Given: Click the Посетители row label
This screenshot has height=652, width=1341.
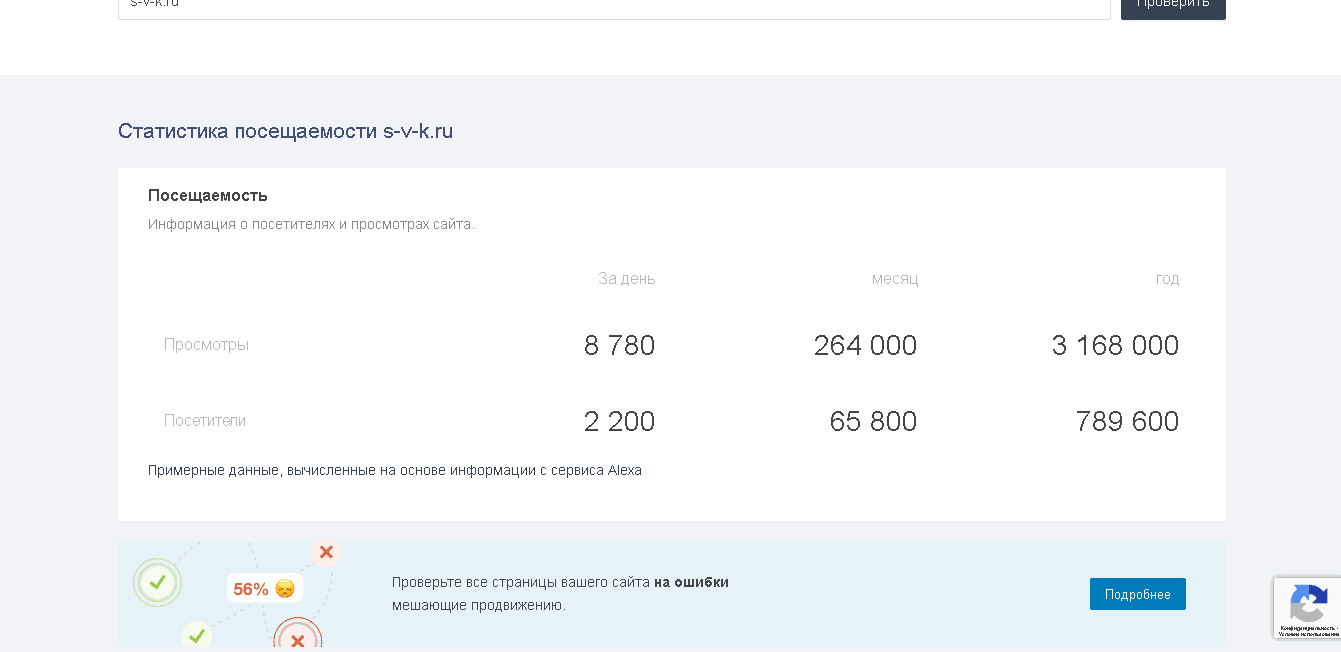Looking at the screenshot, I should (205, 421).
